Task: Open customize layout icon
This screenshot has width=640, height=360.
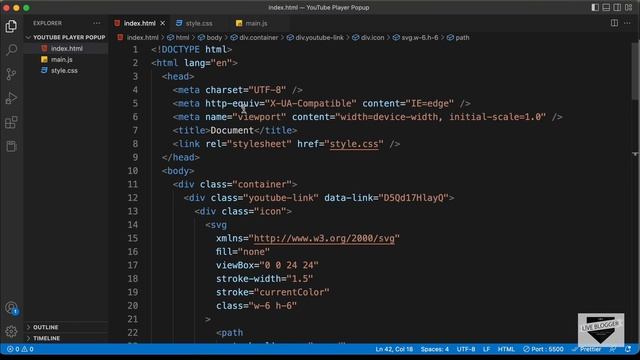Action: 629,7
